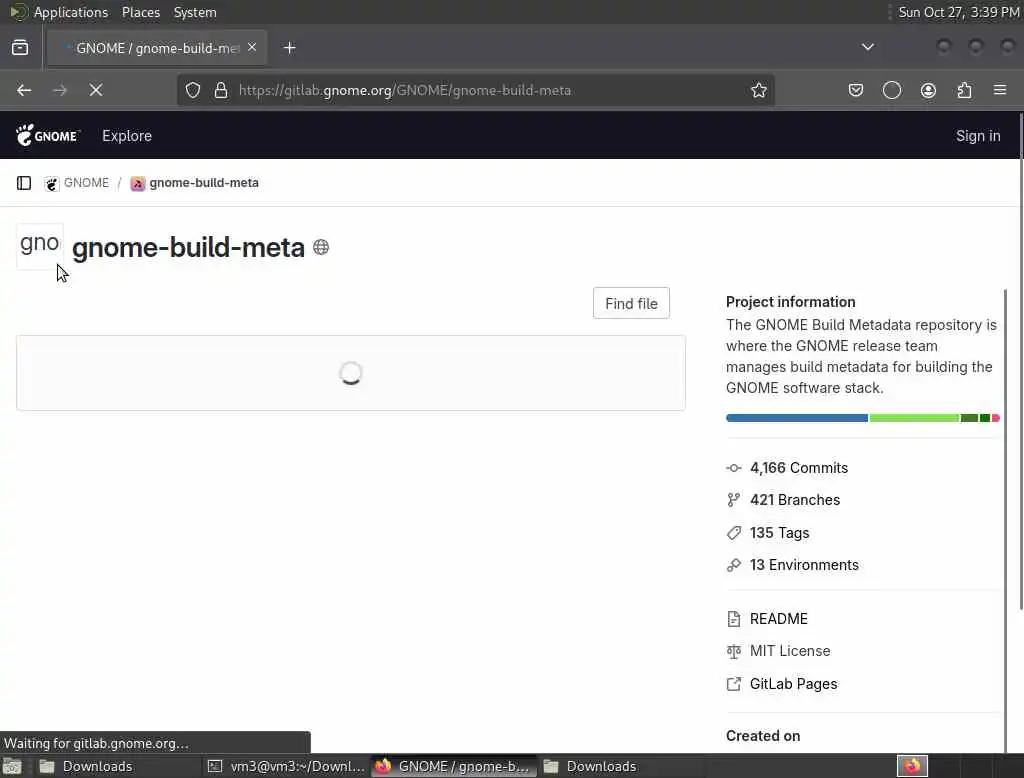The image size is (1024, 778).
Task: Click the gnome-build-meta project avatar
Action: tap(40, 246)
